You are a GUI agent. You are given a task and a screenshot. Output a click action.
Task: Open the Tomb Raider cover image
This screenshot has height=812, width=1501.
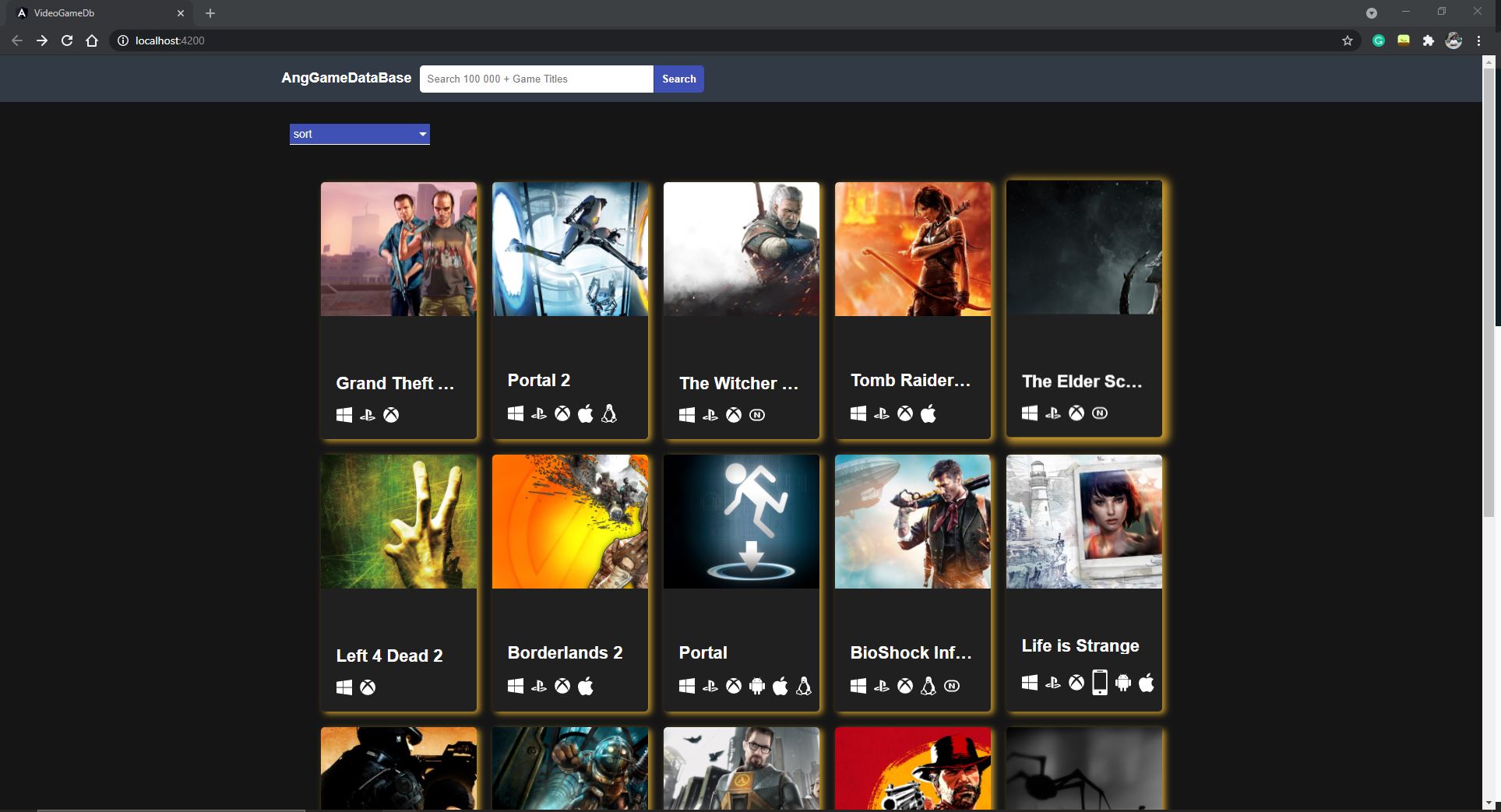pos(913,249)
